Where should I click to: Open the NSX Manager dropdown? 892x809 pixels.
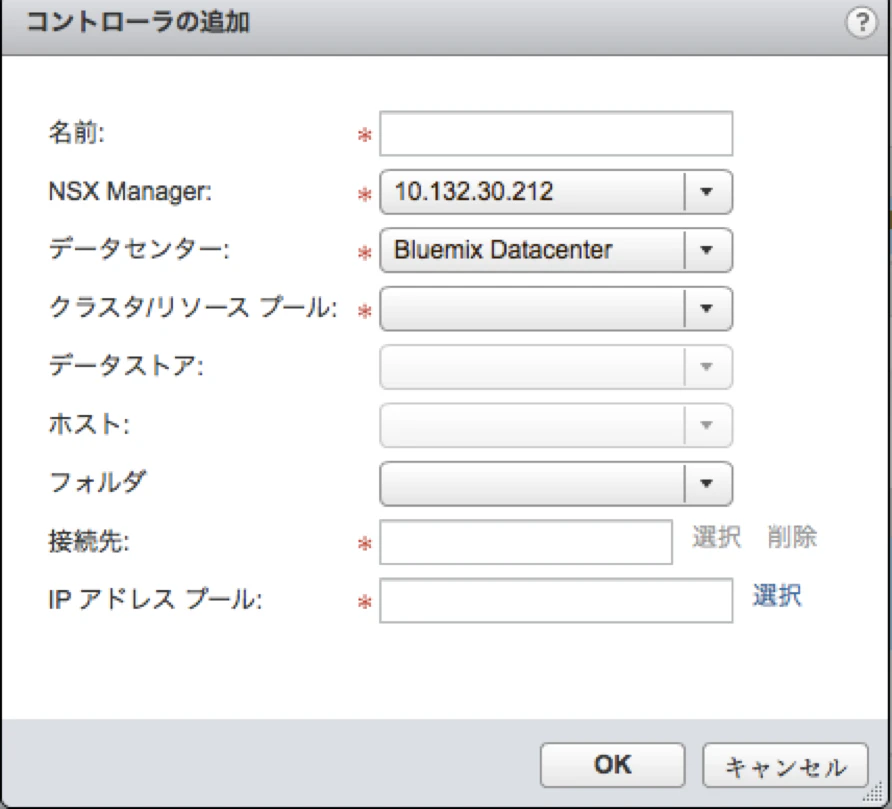tap(556, 192)
